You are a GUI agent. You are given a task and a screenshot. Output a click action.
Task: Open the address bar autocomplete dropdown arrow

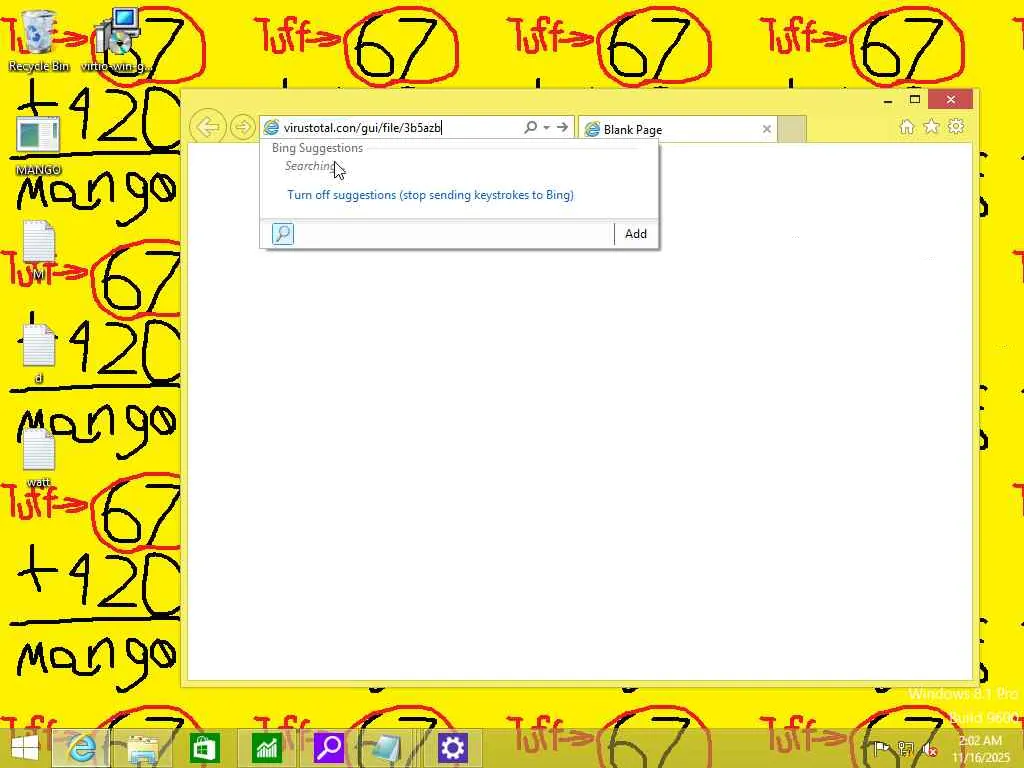point(547,127)
